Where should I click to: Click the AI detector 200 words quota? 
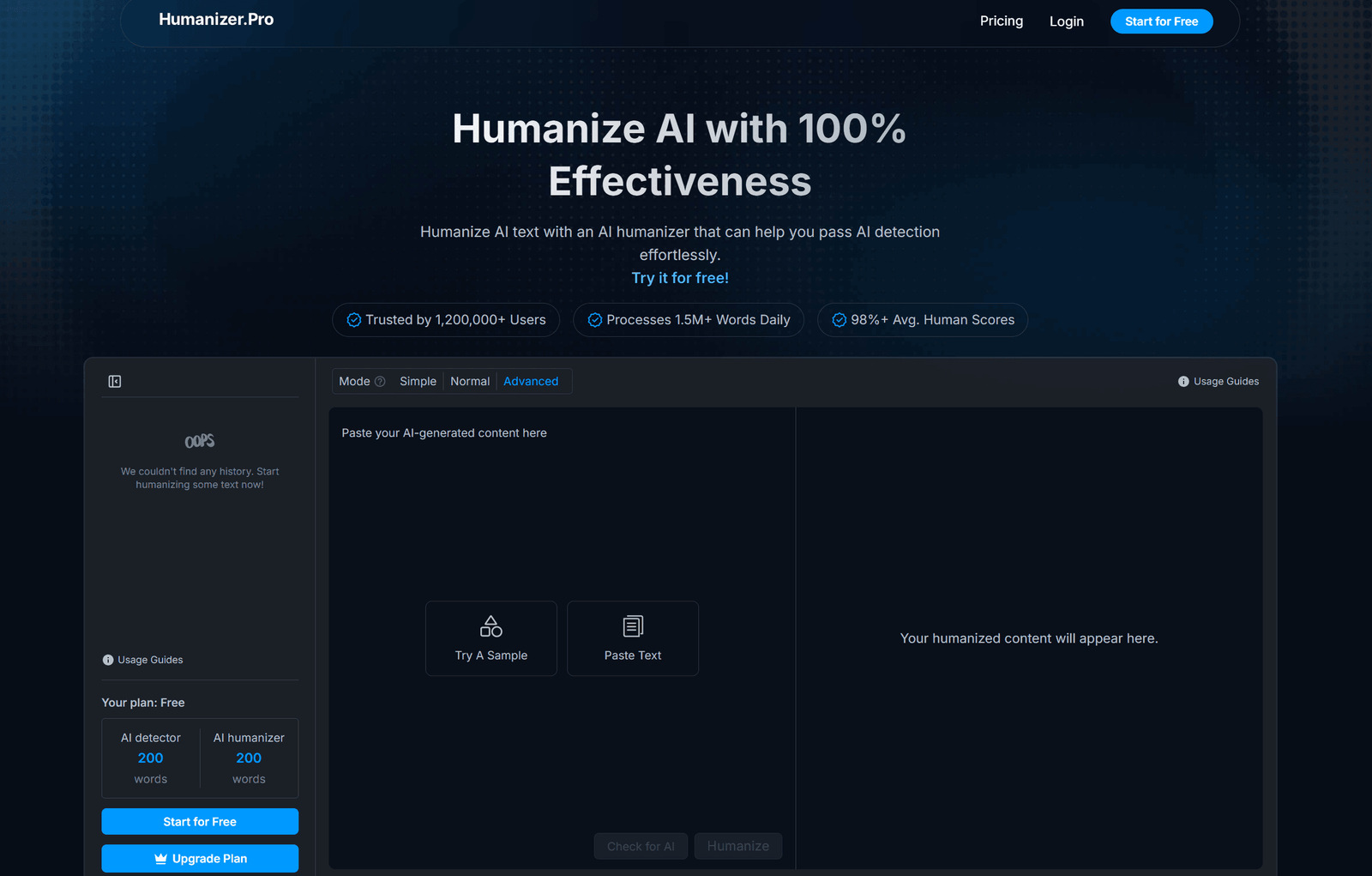151,758
